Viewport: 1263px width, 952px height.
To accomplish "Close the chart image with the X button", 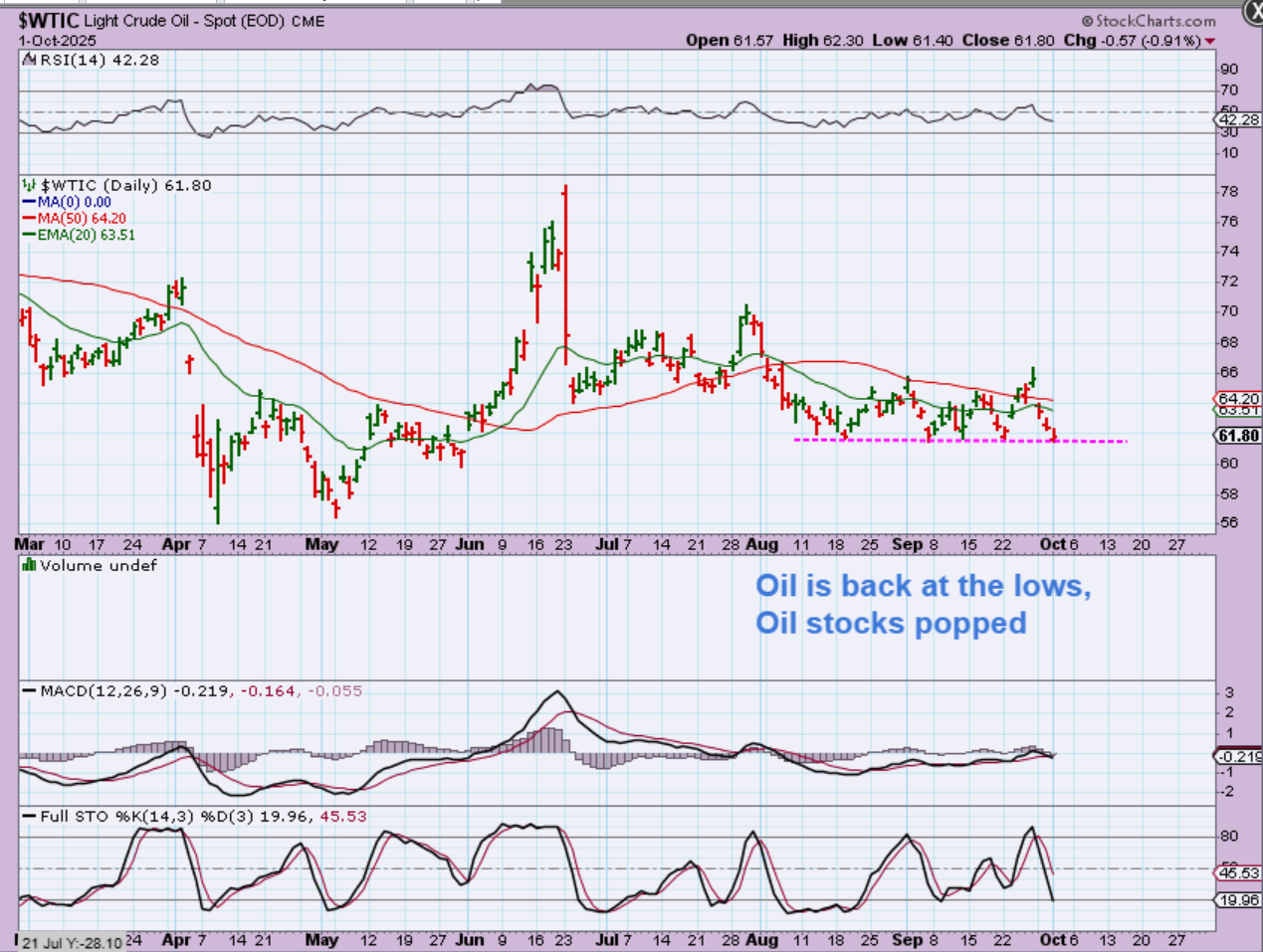I will (x=1252, y=12).
